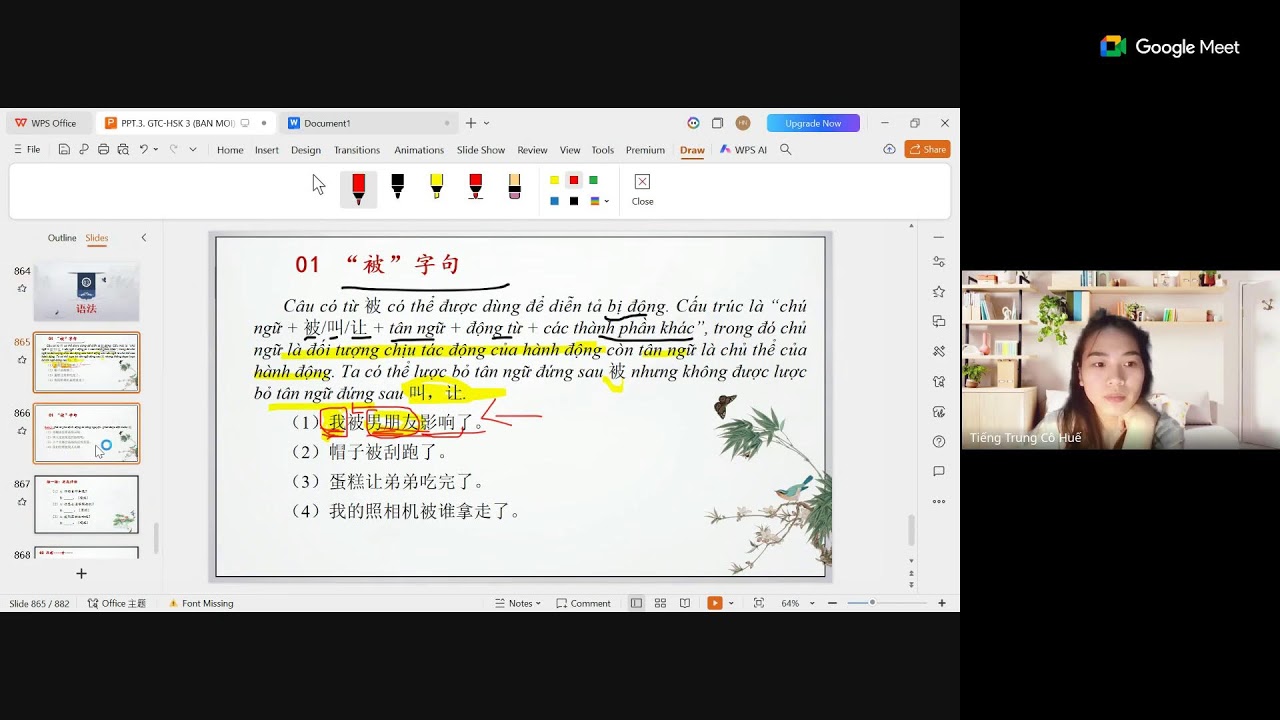This screenshot has width=1280, height=720.
Task: Switch to Reading view icon
Action: click(685, 603)
